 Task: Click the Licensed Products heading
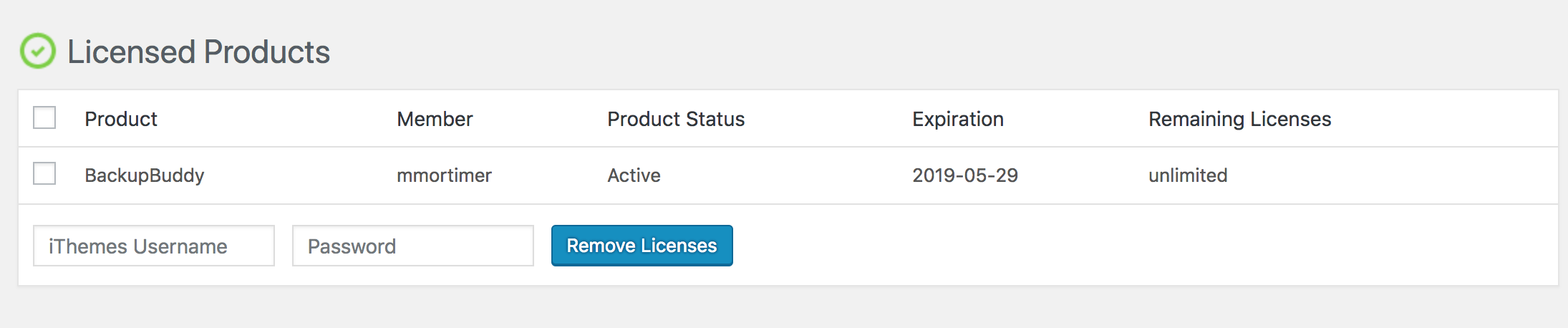(198, 52)
